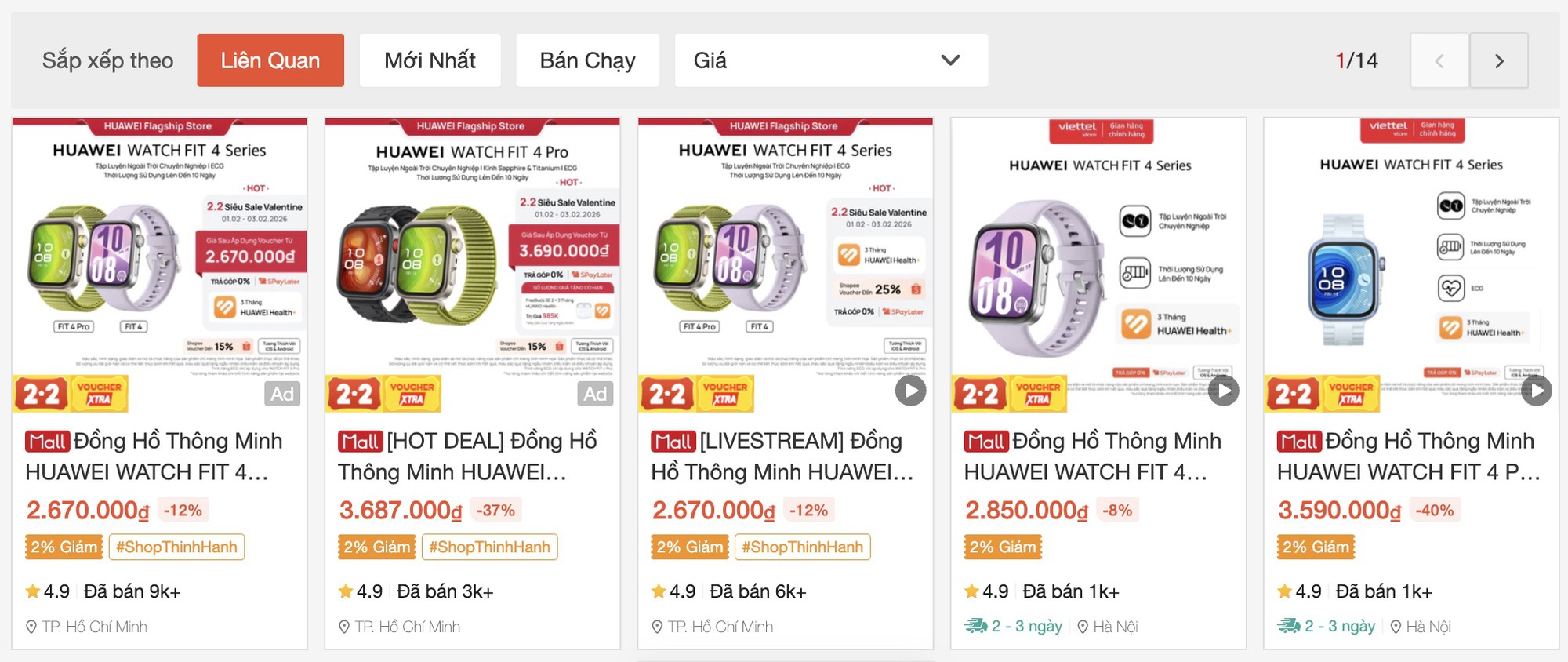Switch to Bán Chạy sorting
This screenshot has width=1568, height=662.
(588, 60)
